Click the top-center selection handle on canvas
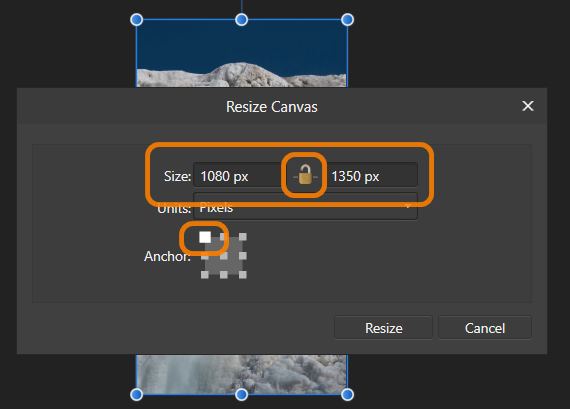This screenshot has width=570, height=409. (242, 20)
